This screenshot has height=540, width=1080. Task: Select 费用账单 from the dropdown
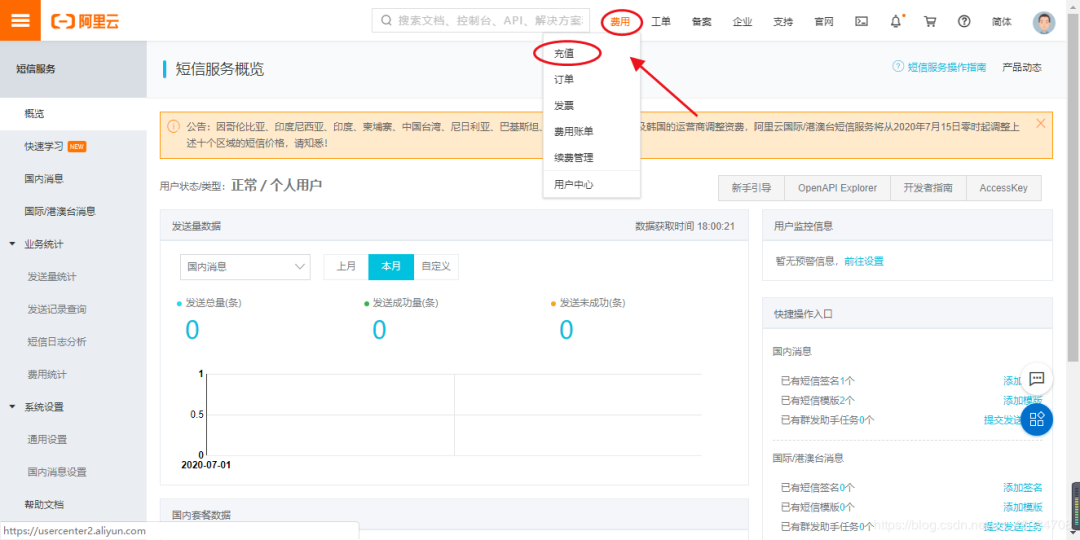574,132
